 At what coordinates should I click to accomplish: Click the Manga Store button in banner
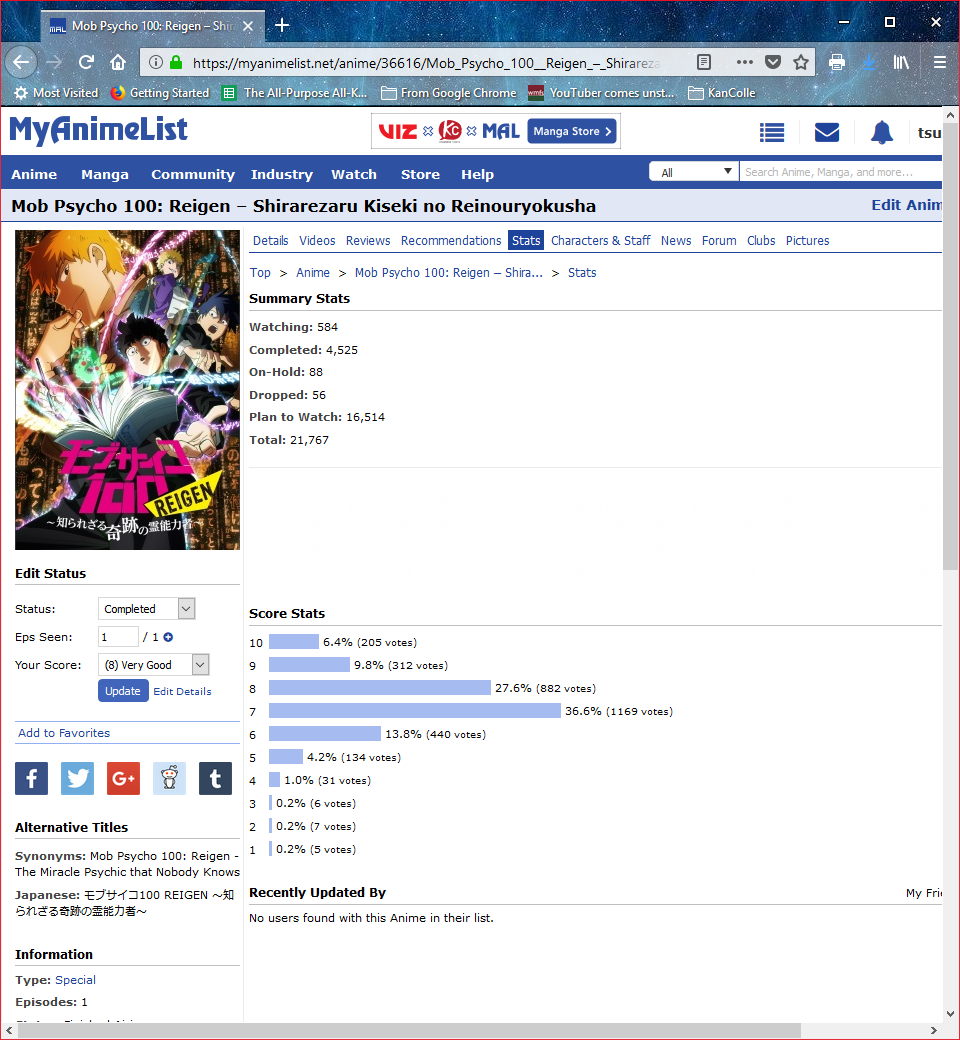pos(572,131)
